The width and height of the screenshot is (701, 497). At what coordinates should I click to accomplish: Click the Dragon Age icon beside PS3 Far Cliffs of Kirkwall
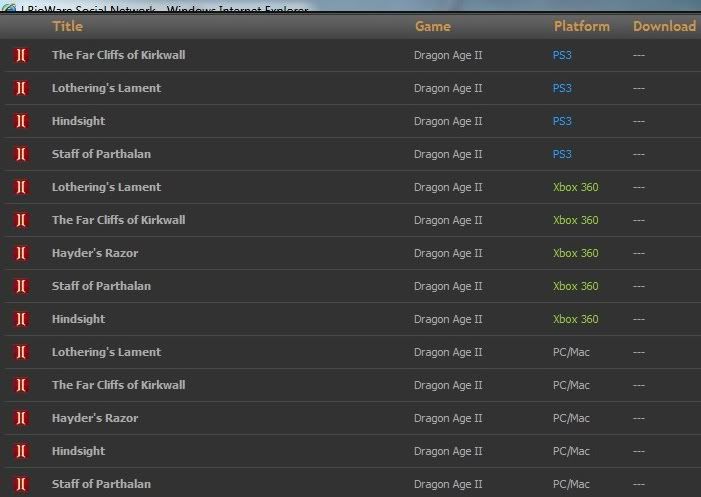tap(21, 55)
